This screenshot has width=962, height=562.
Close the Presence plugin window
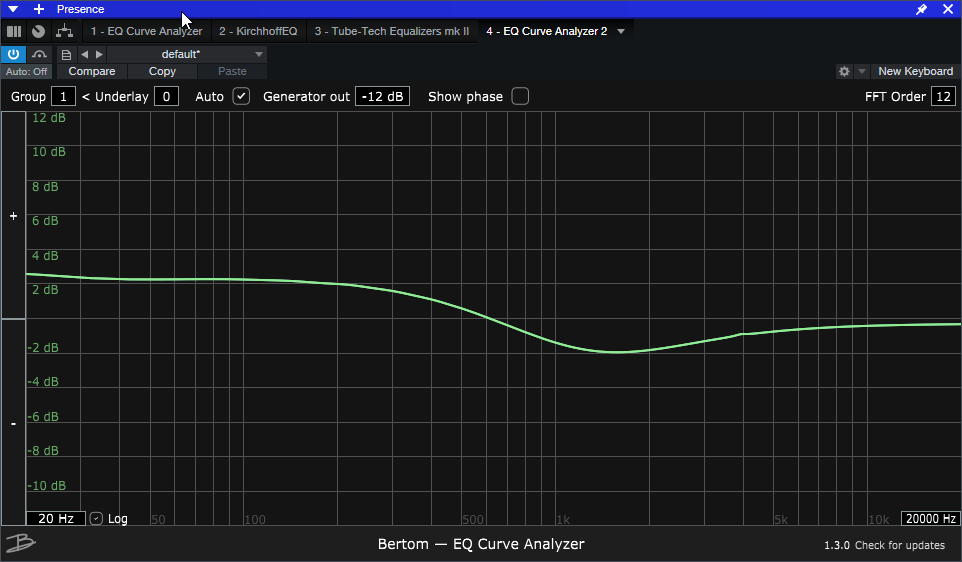tap(948, 9)
